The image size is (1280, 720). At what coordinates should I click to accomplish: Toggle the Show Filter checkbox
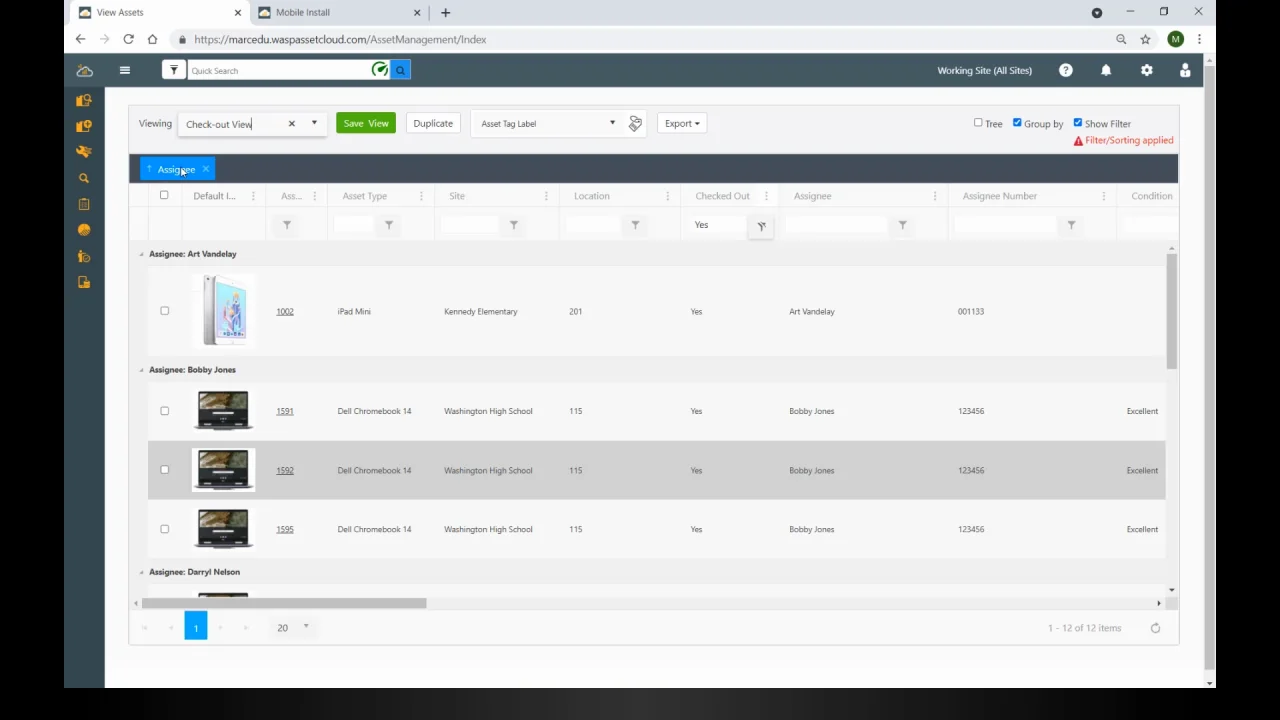pyautogui.click(x=1078, y=123)
